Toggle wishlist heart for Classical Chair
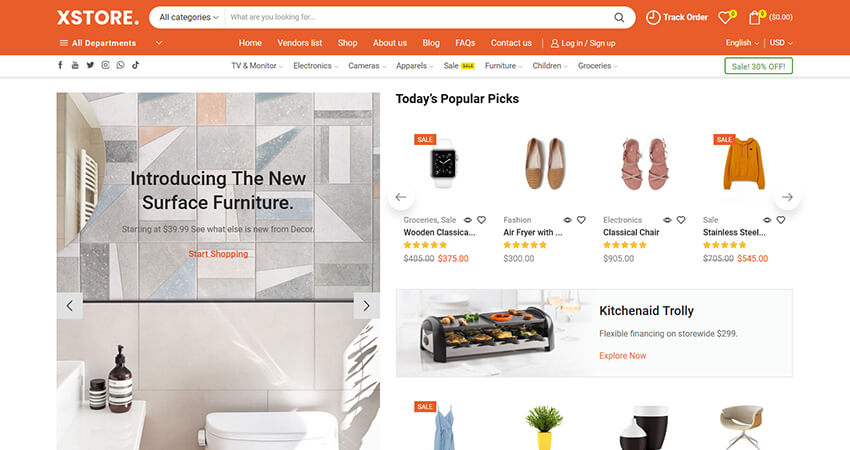Screen dimensions: 850x450 [x=681, y=220]
